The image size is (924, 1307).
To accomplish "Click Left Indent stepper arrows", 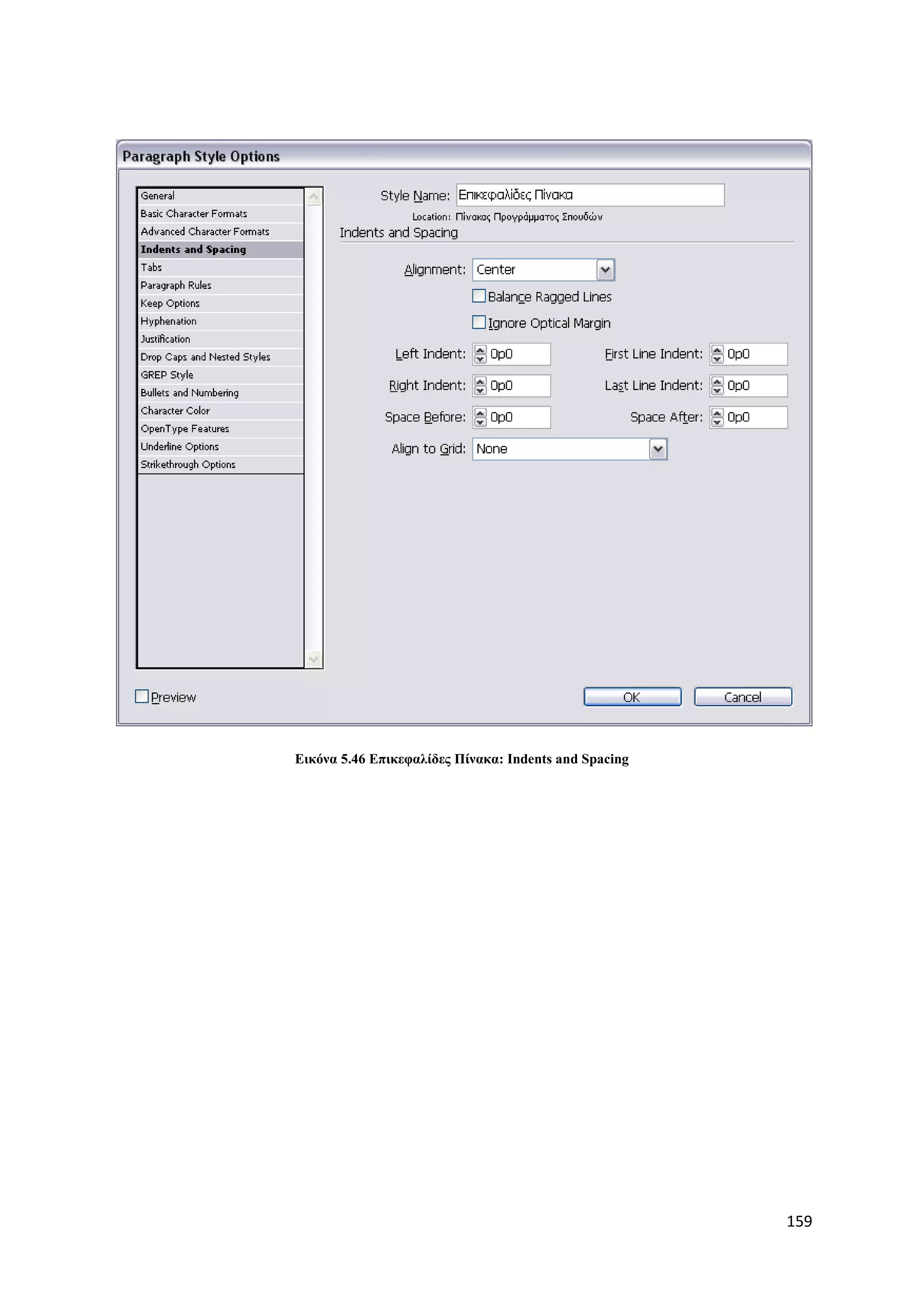I will point(480,354).
